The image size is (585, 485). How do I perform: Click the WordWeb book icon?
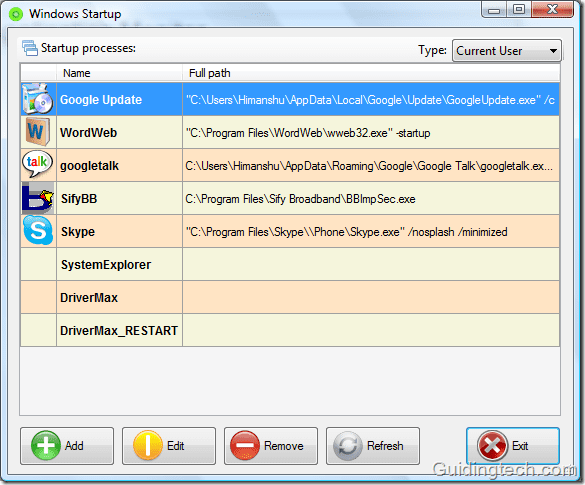pyautogui.click(x=38, y=132)
